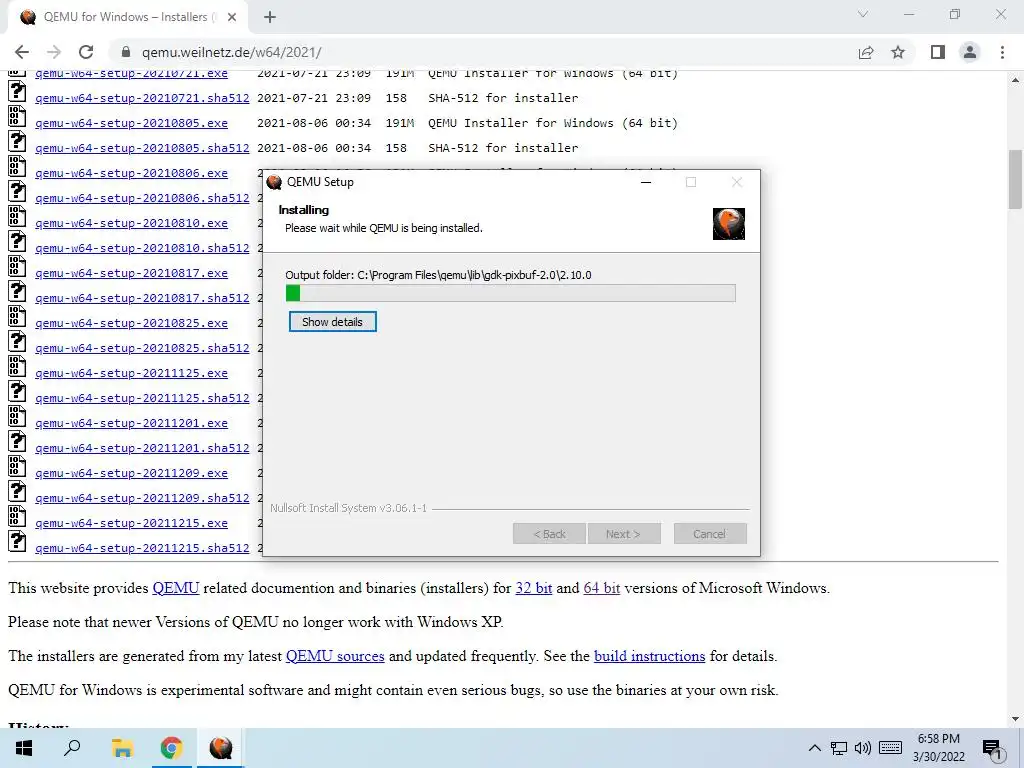Viewport: 1024px width, 768px height.
Task: Close the QEMU for Windows tab
Action: point(232,17)
